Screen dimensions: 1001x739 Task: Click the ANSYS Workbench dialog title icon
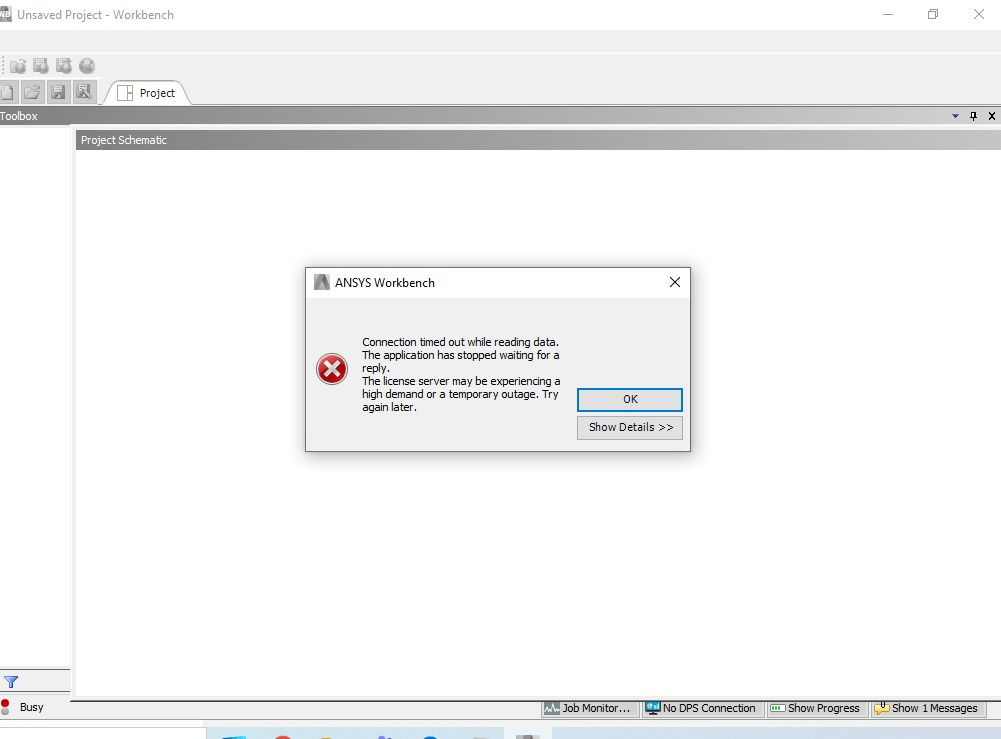click(322, 282)
